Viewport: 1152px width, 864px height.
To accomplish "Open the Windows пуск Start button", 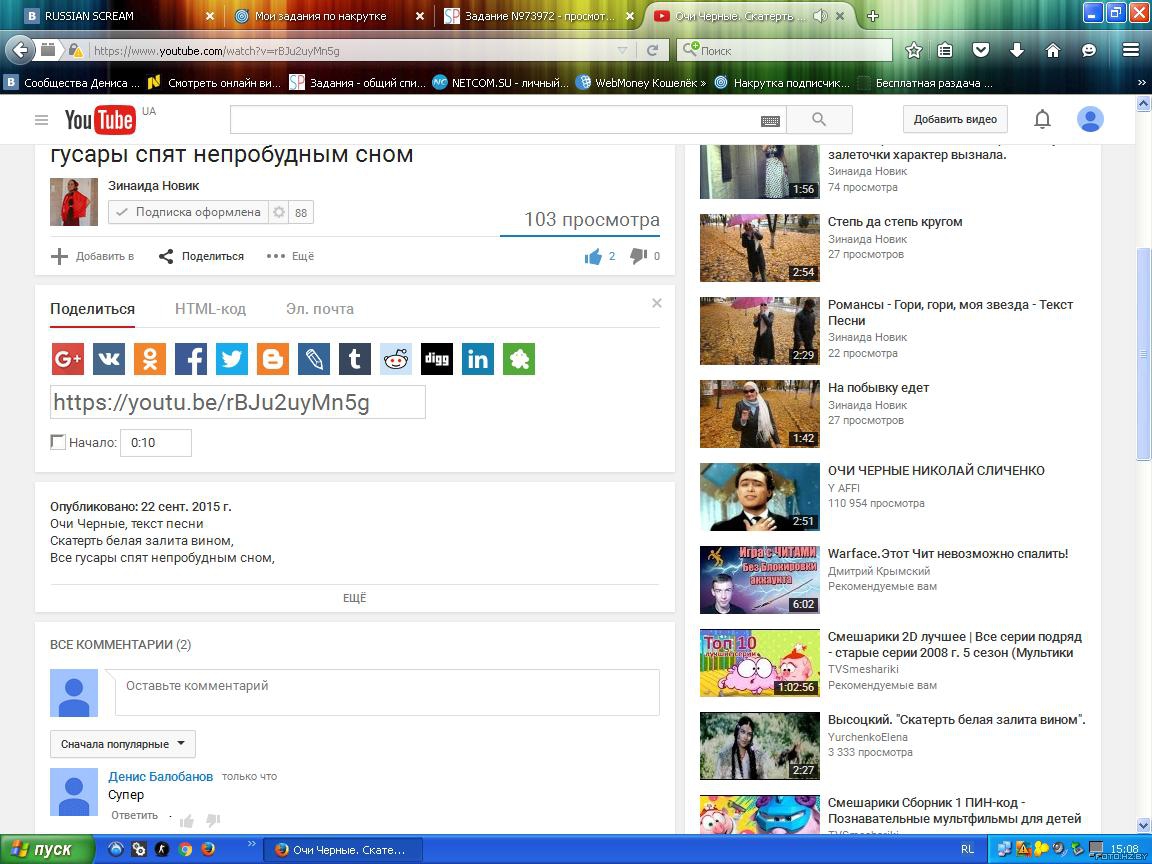I will [47, 849].
